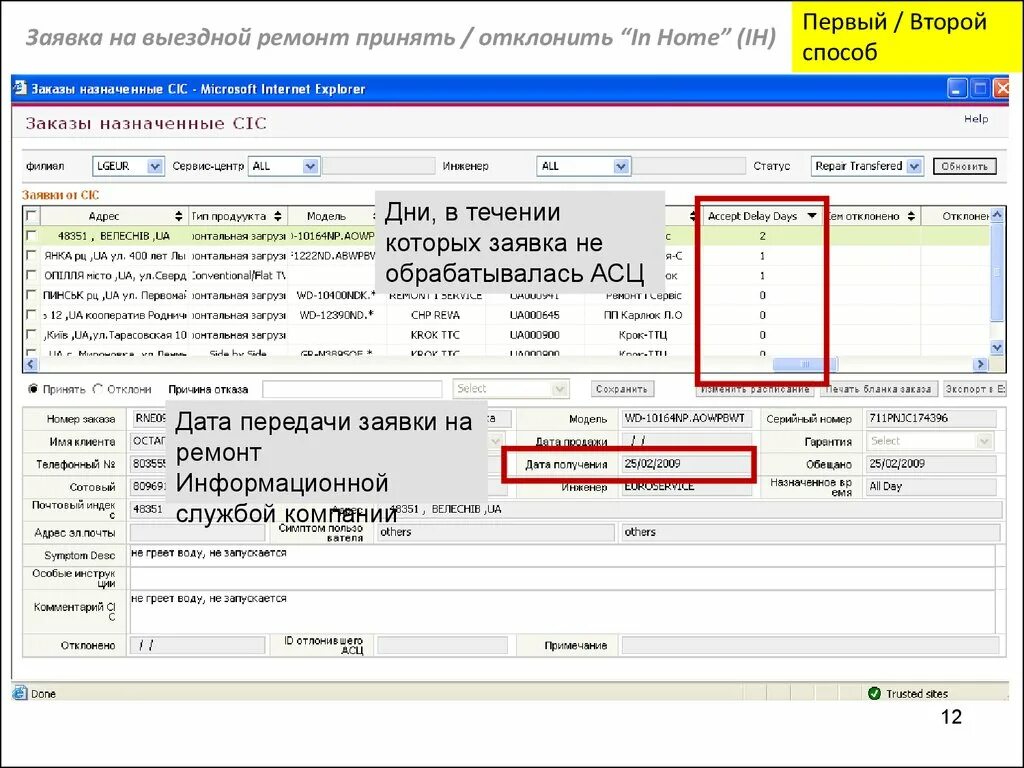The image size is (1024, 768).
Task: Click the Назначенное время field All Day
Action: coord(931,487)
